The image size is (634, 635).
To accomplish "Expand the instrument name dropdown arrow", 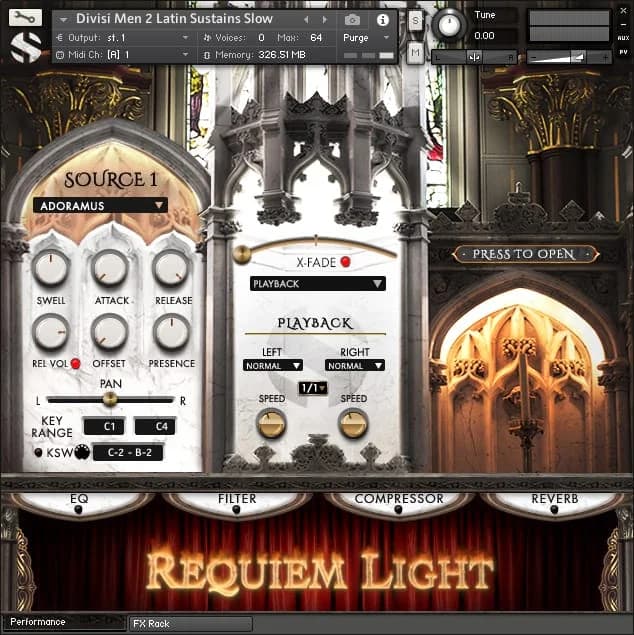I will (63, 19).
